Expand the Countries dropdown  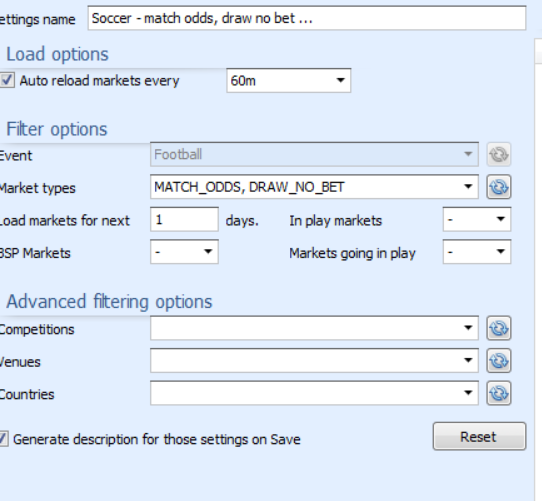[314, 393]
